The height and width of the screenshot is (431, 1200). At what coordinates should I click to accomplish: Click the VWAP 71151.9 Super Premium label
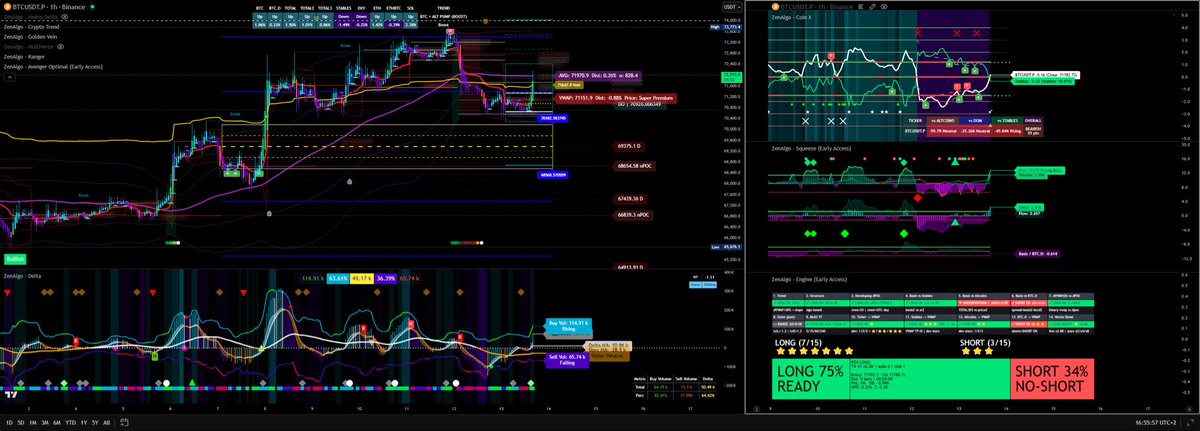click(615, 98)
